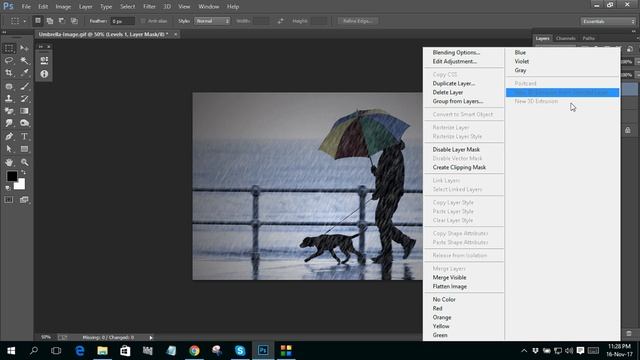Select the Horizontal Type tool

[x=24, y=136]
